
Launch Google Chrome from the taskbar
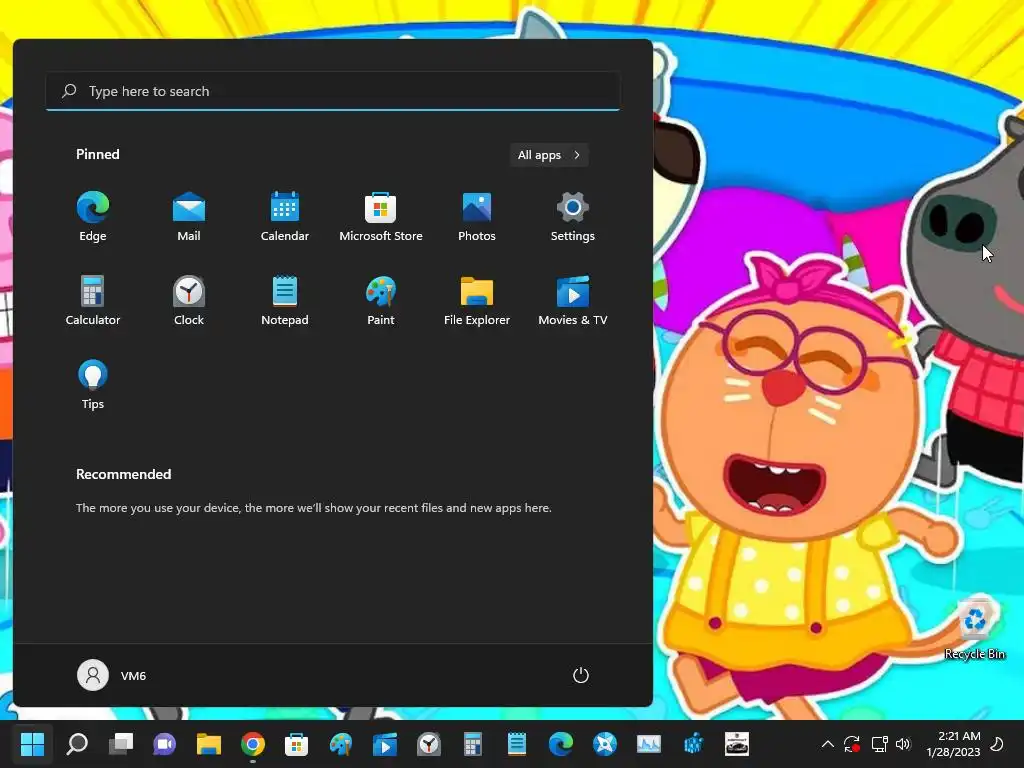(x=253, y=744)
